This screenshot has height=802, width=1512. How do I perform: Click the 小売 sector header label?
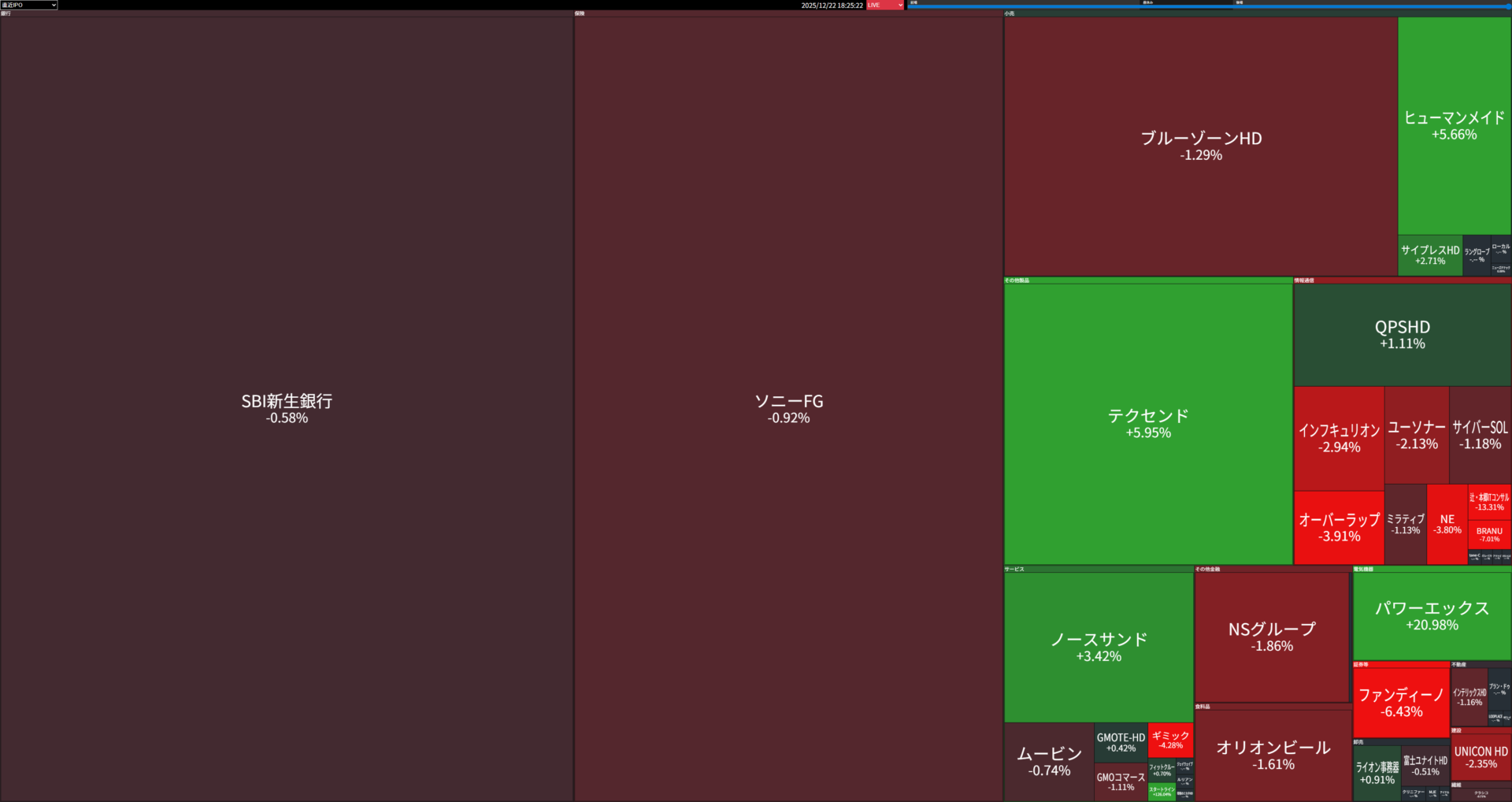pyautogui.click(x=1010, y=13)
